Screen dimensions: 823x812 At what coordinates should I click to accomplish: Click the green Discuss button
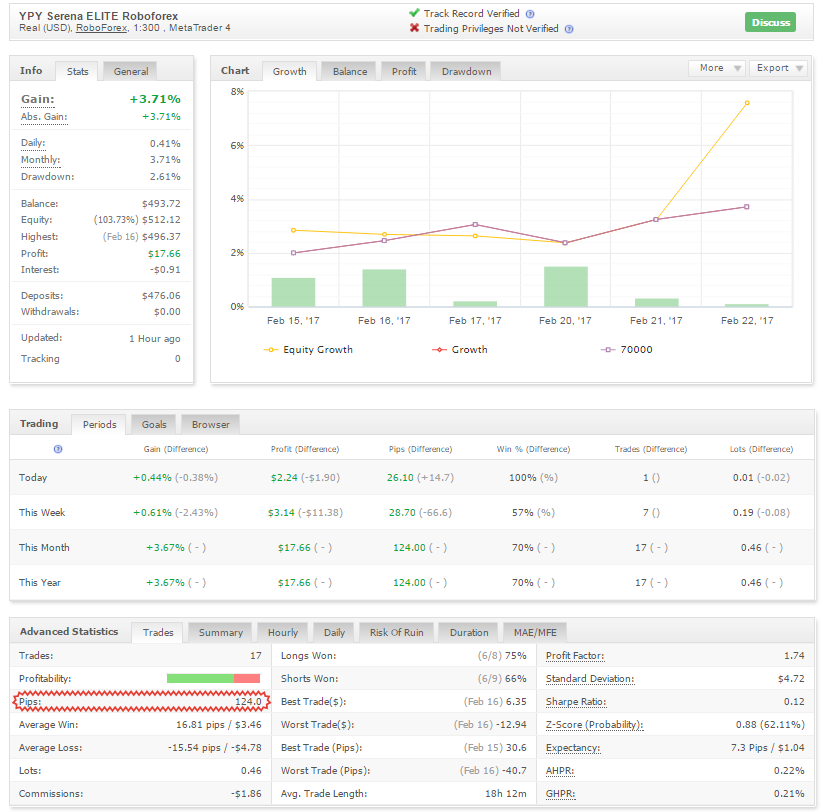click(x=771, y=23)
